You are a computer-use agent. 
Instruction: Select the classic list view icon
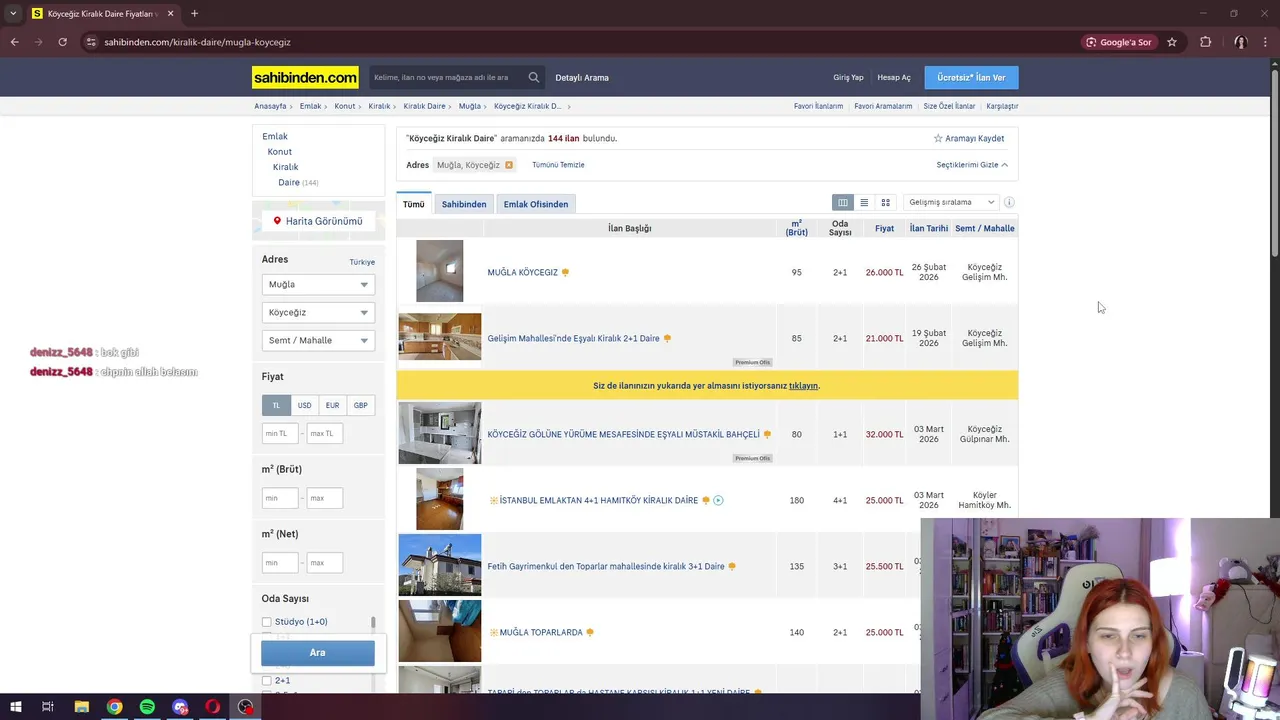pos(864,202)
